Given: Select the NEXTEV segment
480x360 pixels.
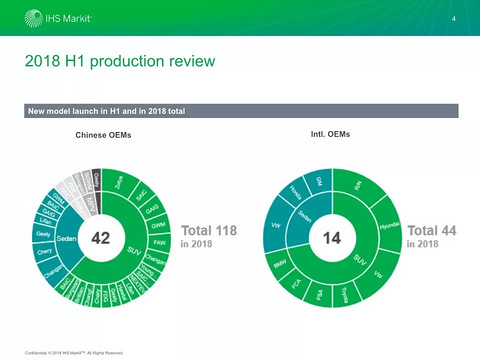Looking at the screenshot, I should pyautogui.click(x=137, y=284).
